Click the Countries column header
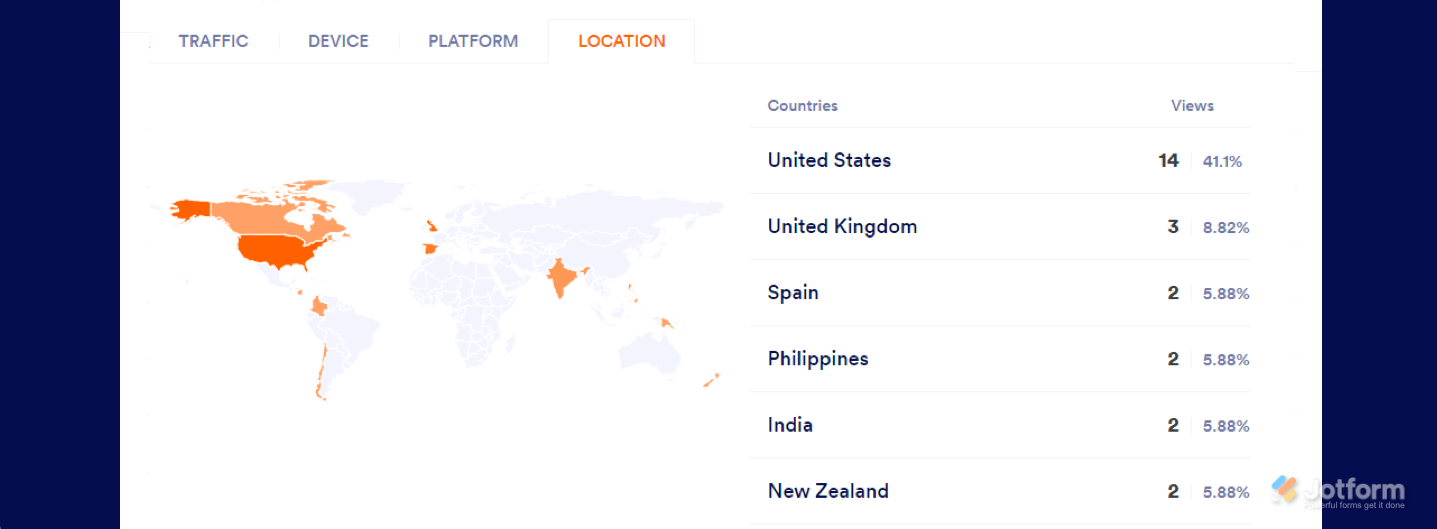The width and height of the screenshot is (1437, 529). coord(802,105)
